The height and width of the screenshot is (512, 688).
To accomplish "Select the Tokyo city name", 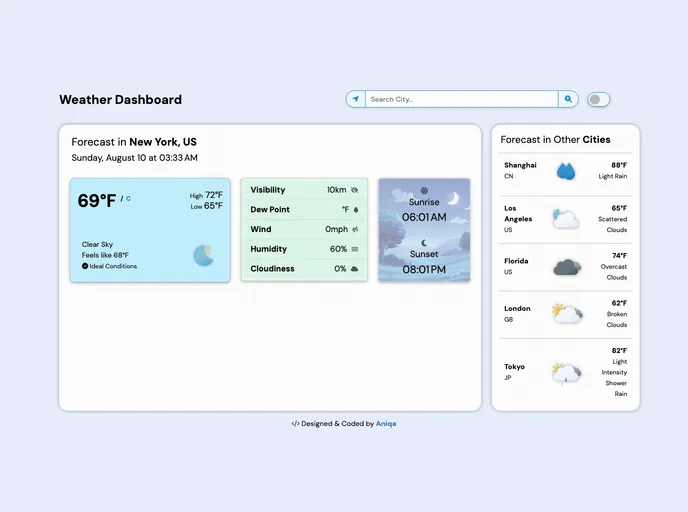I will click(514, 366).
